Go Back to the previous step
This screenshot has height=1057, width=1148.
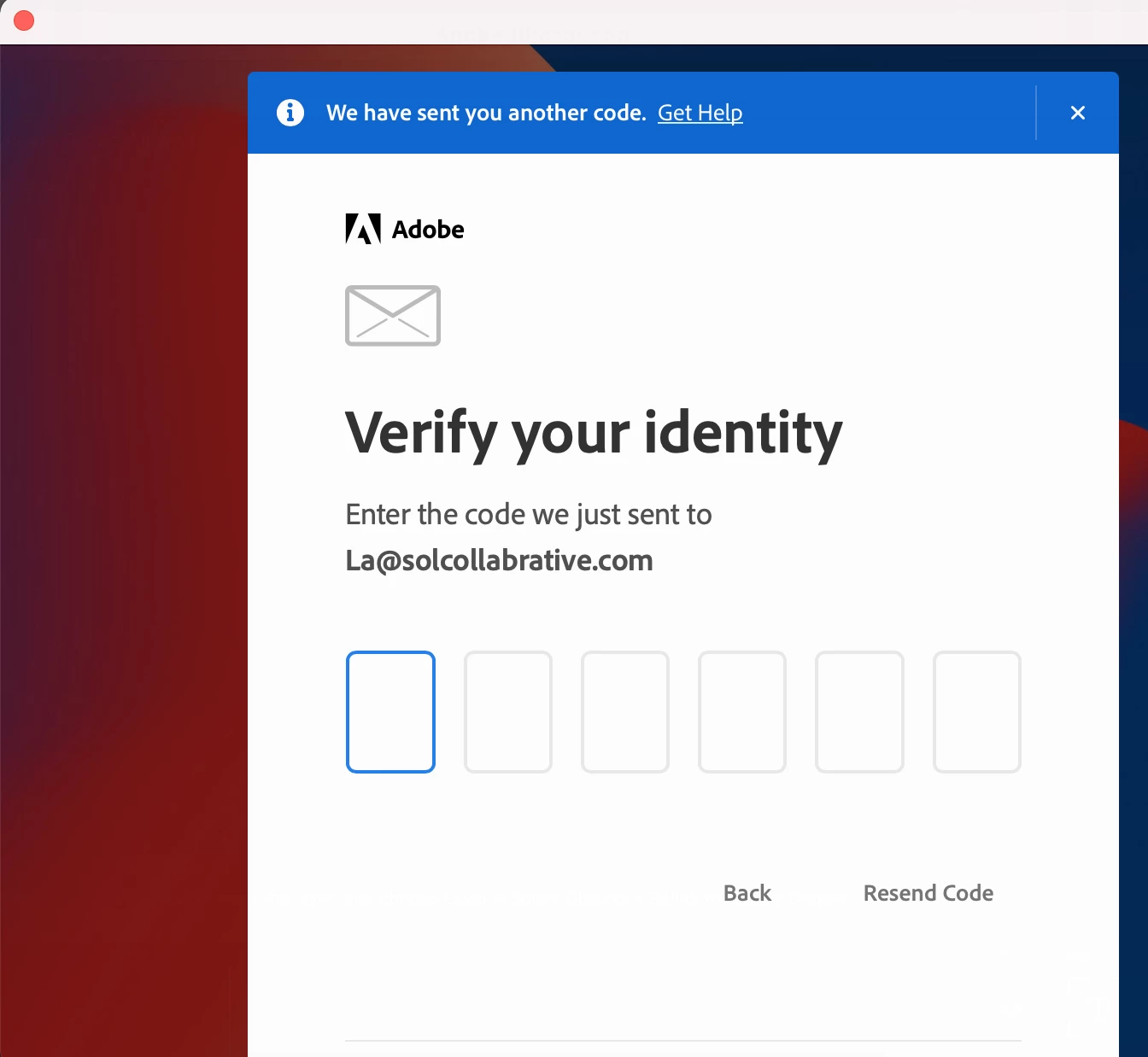click(747, 893)
